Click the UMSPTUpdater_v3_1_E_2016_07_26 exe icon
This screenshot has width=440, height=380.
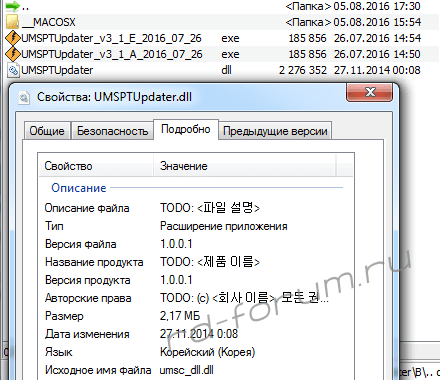[13, 38]
